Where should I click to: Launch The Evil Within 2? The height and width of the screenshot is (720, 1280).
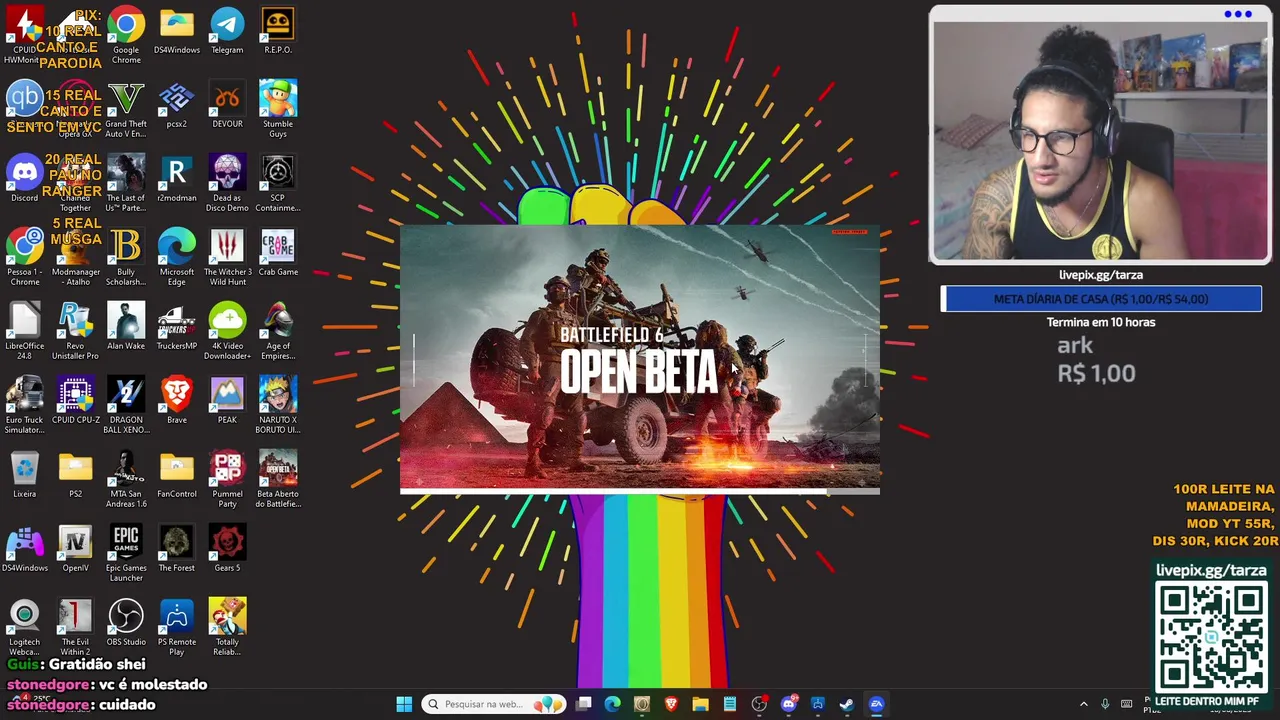(x=75, y=627)
